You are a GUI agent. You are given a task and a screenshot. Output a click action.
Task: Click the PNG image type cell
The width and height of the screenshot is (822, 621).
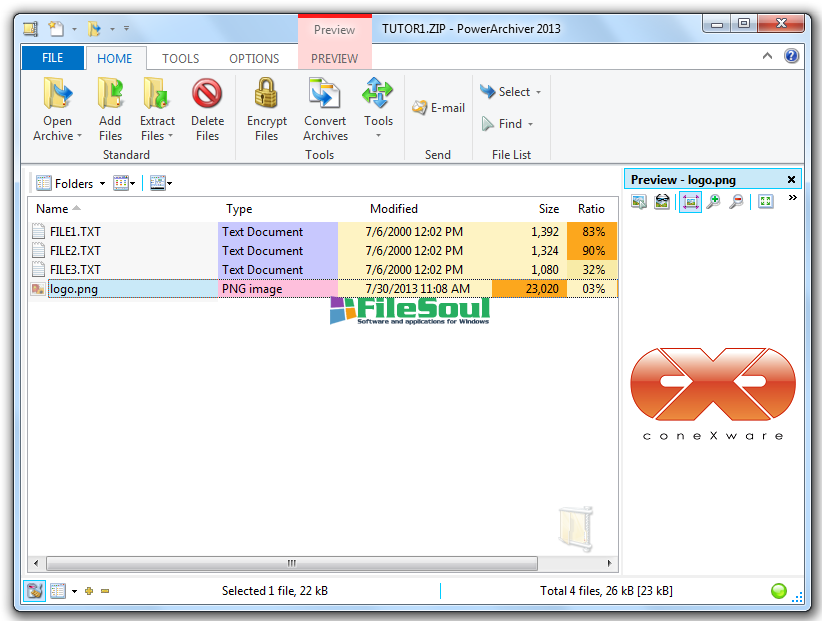278,289
